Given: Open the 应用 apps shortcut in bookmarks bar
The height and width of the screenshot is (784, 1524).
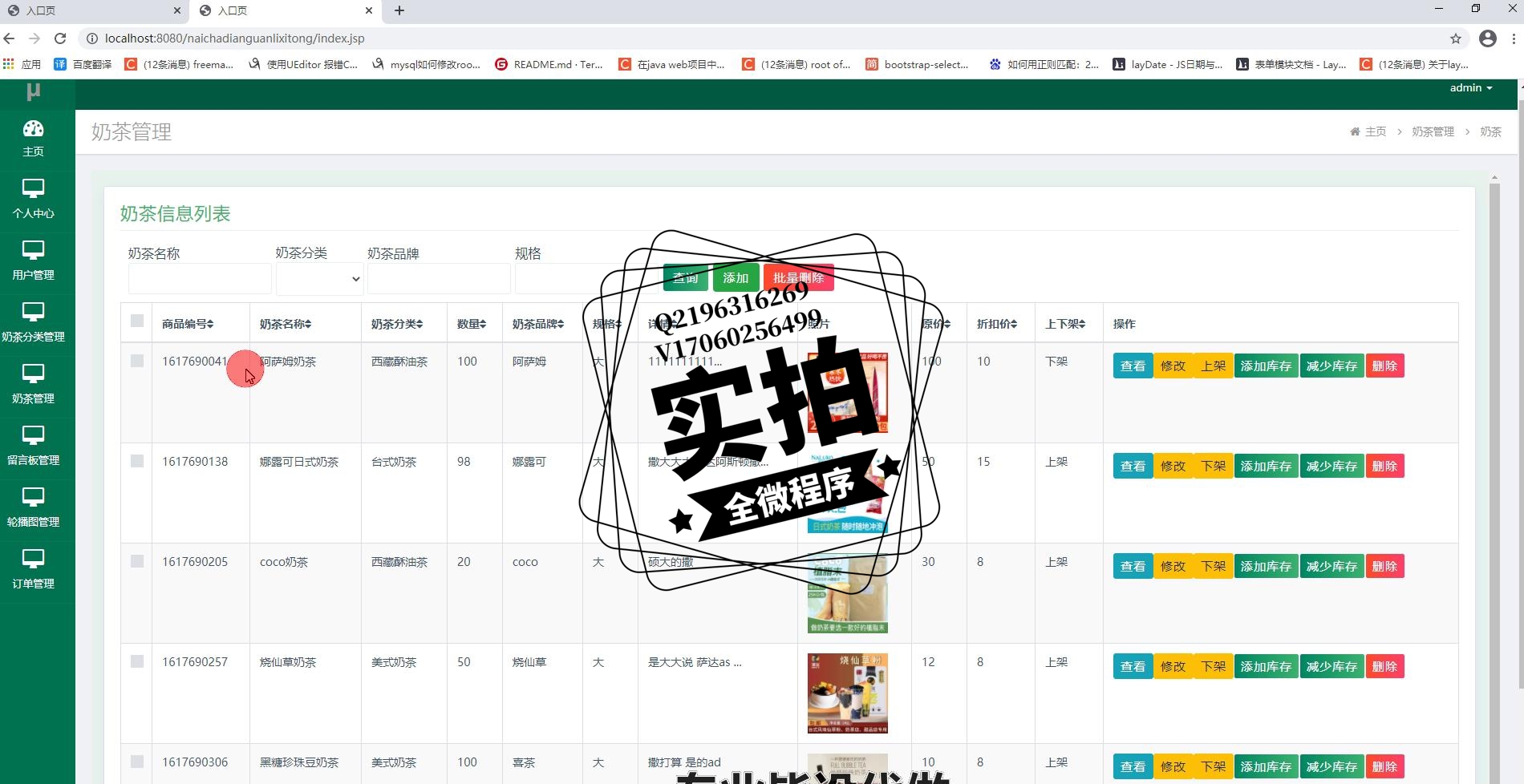Looking at the screenshot, I should pyautogui.click(x=22, y=64).
